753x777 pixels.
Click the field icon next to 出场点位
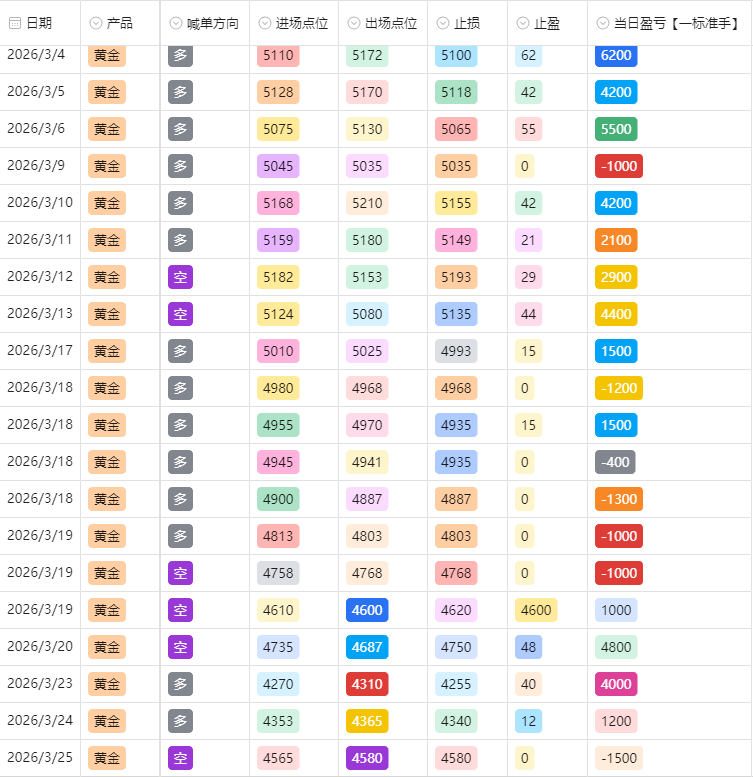[x=355, y=23]
